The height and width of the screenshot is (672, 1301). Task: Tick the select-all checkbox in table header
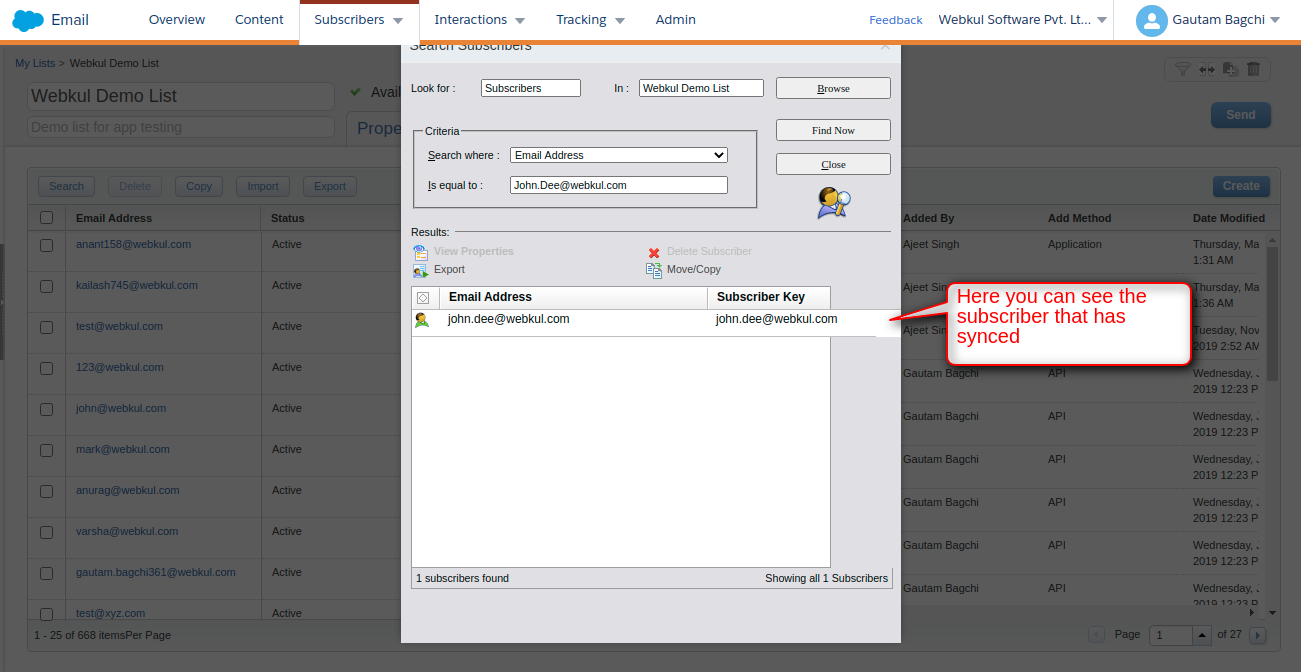point(46,218)
